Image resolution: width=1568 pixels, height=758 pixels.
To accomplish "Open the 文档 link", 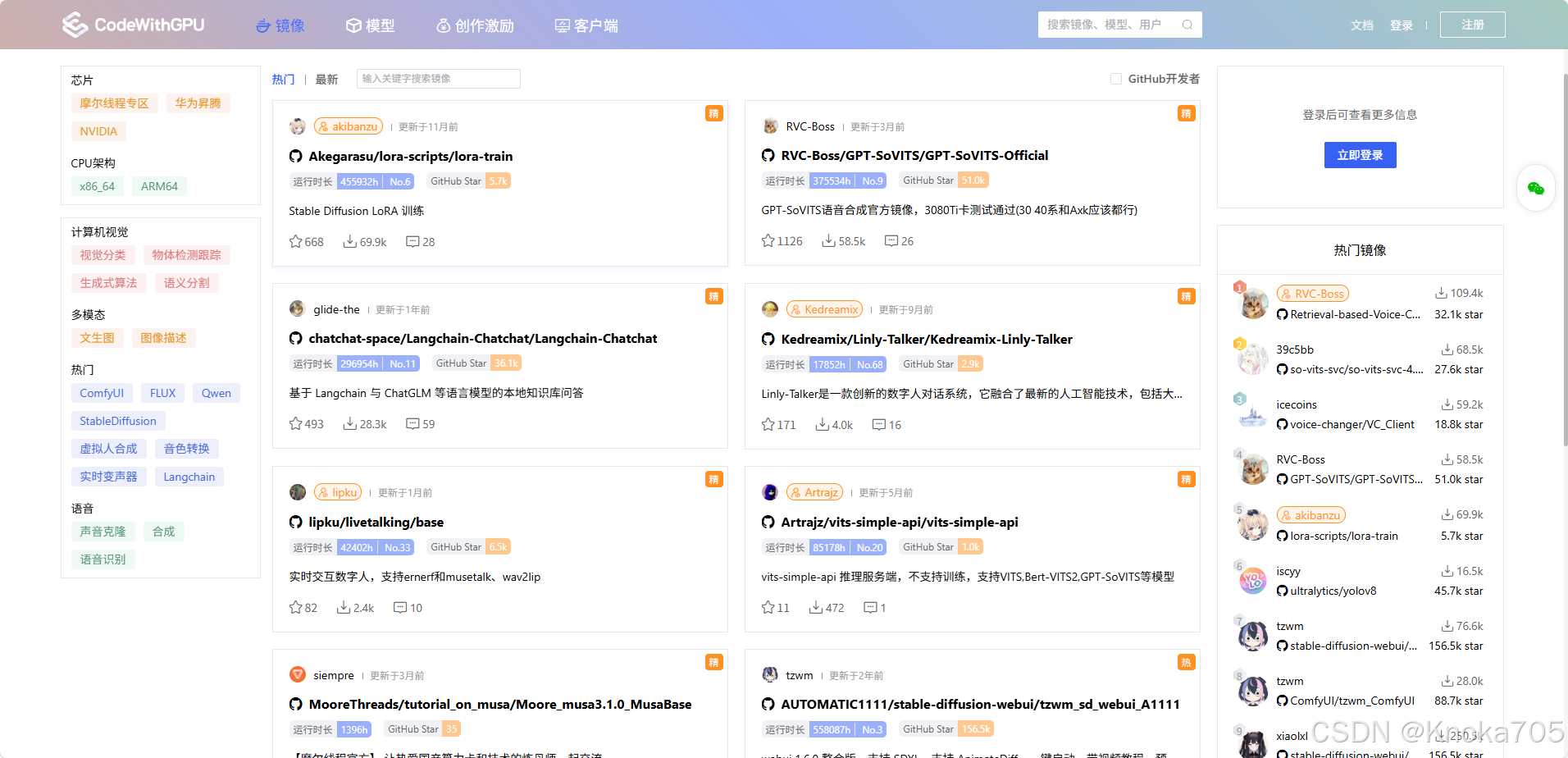I will coord(1361,25).
